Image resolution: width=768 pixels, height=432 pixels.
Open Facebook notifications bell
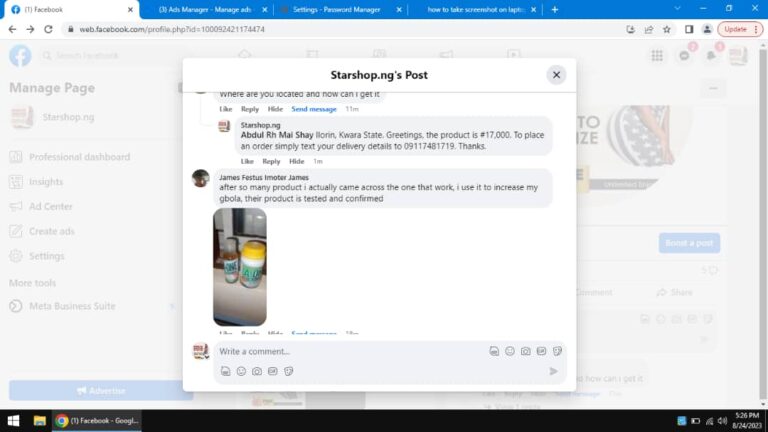coord(711,55)
